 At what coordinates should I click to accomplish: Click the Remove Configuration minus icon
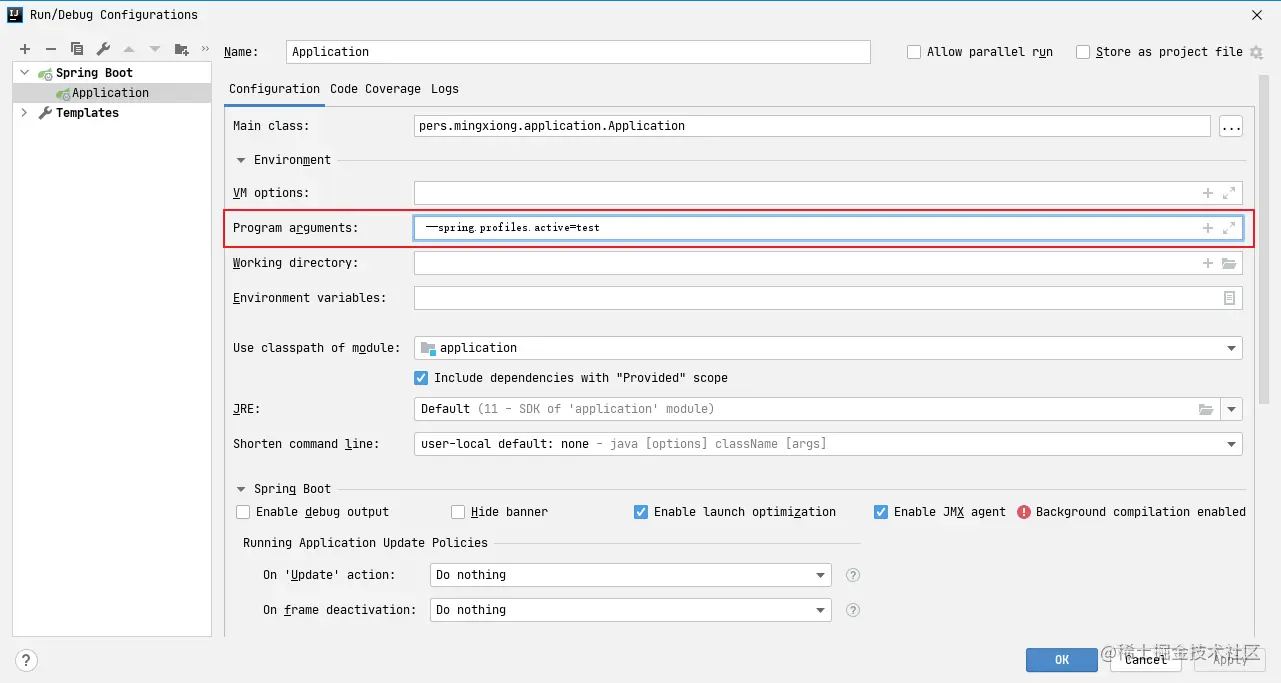[51, 49]
